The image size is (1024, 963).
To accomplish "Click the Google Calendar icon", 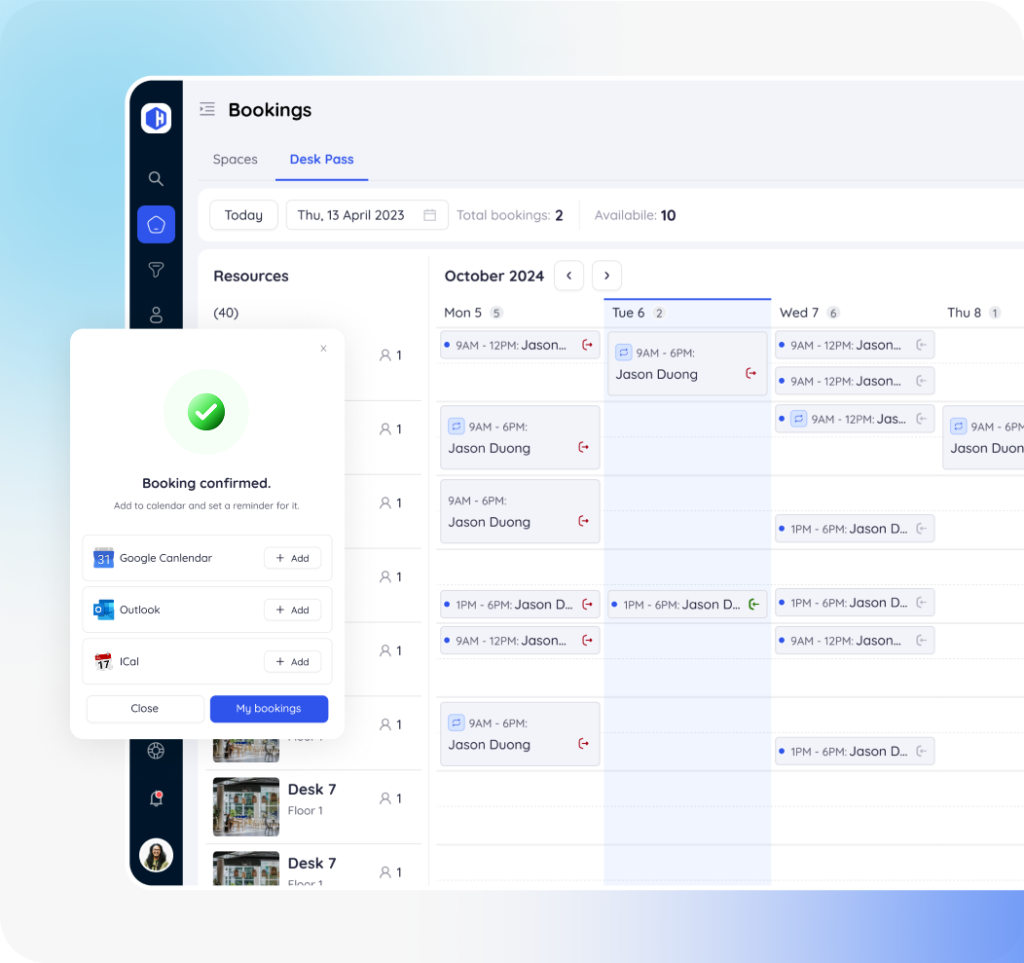I will [103, 558].
